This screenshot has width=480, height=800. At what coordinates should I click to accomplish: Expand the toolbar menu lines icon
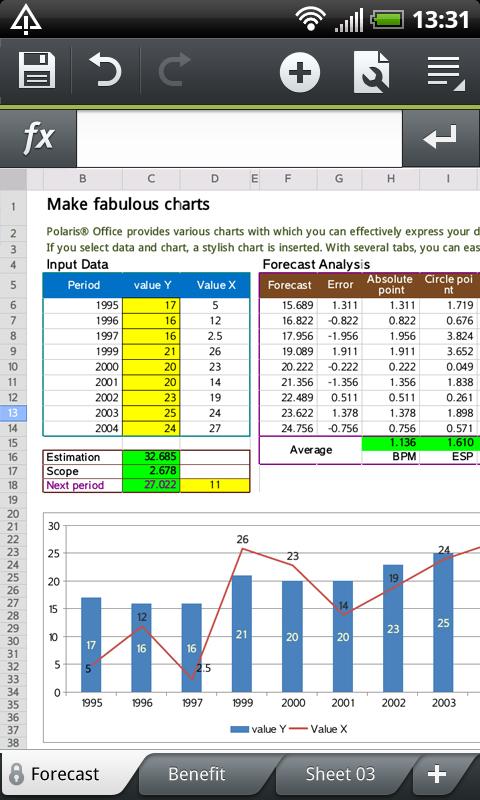pos(445,71)
